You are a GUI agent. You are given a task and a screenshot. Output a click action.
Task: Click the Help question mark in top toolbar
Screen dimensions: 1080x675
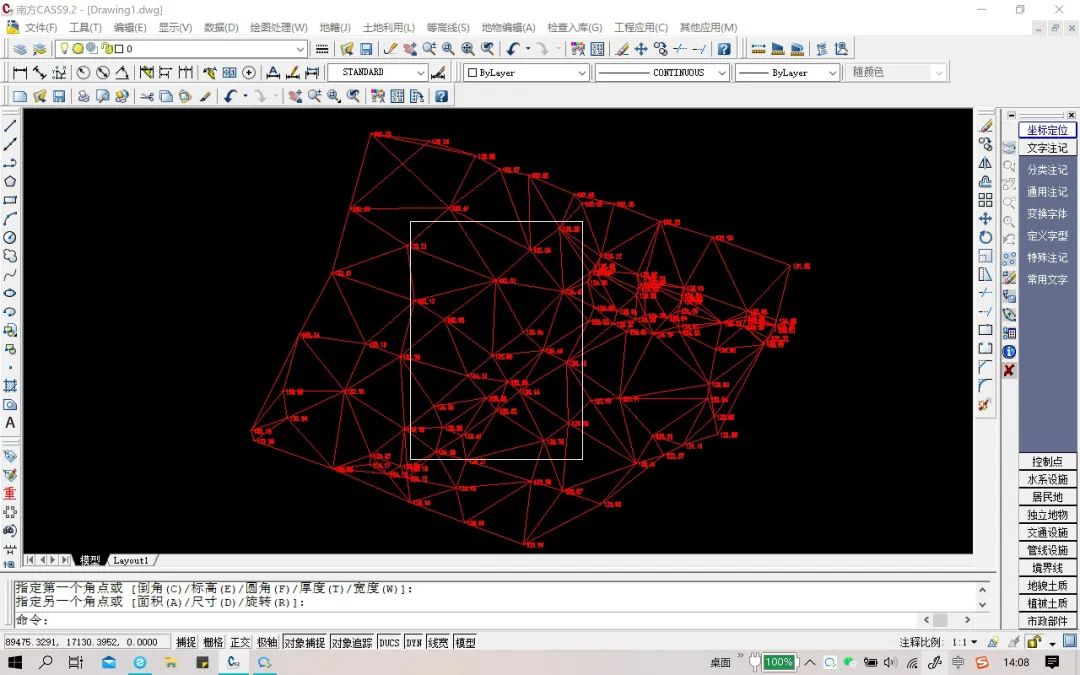pos(724,49)
